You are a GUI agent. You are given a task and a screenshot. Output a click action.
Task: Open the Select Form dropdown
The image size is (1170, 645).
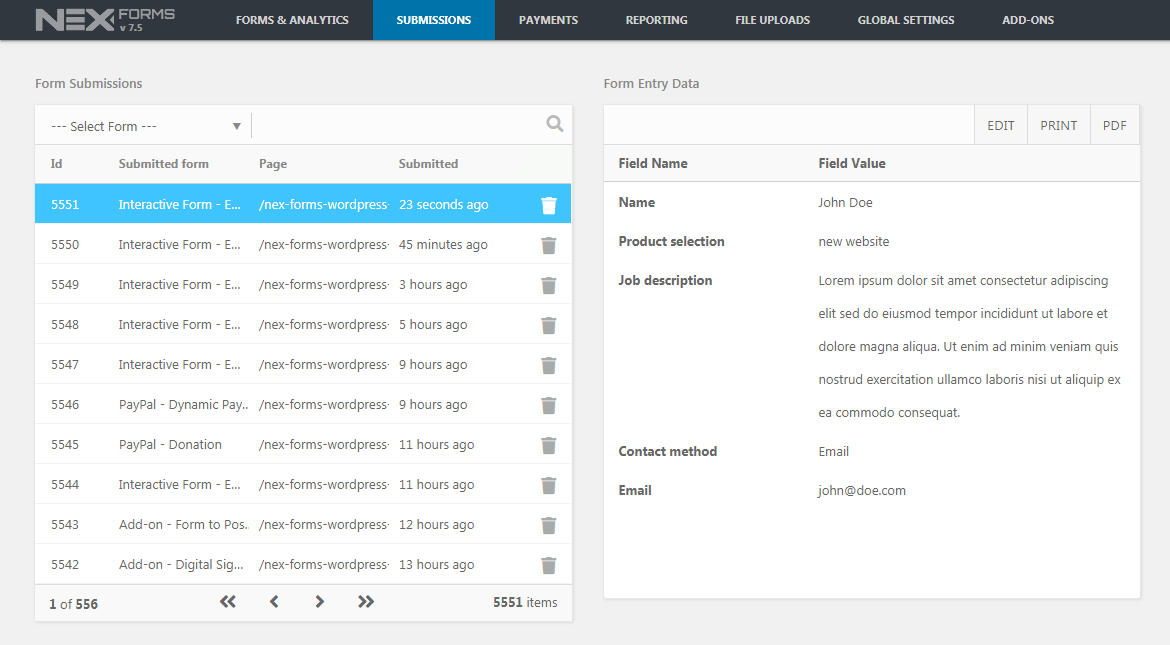point(146,126)
